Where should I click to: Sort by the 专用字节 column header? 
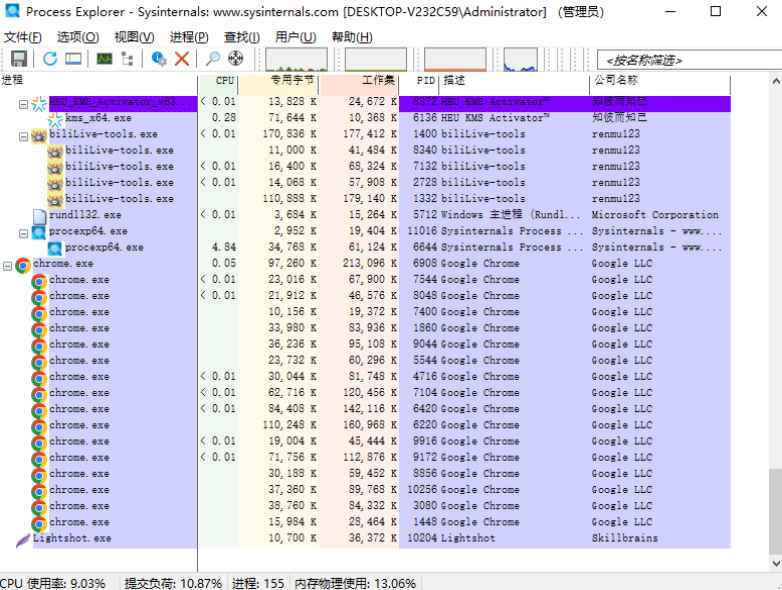click(x=278, y=81)
